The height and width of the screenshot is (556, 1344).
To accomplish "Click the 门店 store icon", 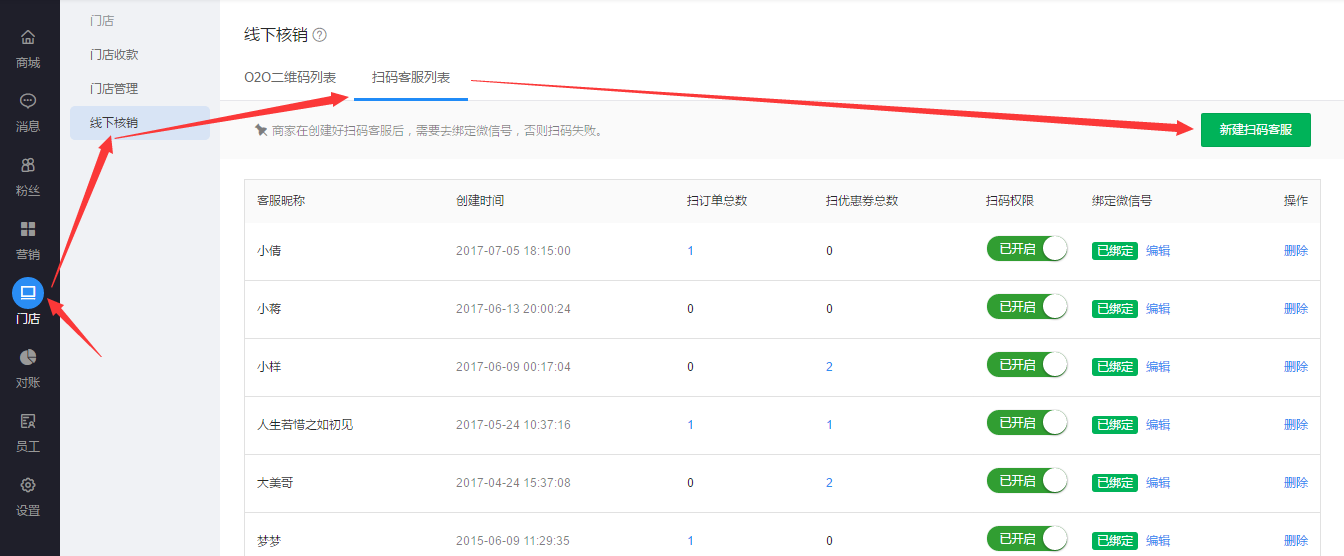I will (x=28, y=293).
